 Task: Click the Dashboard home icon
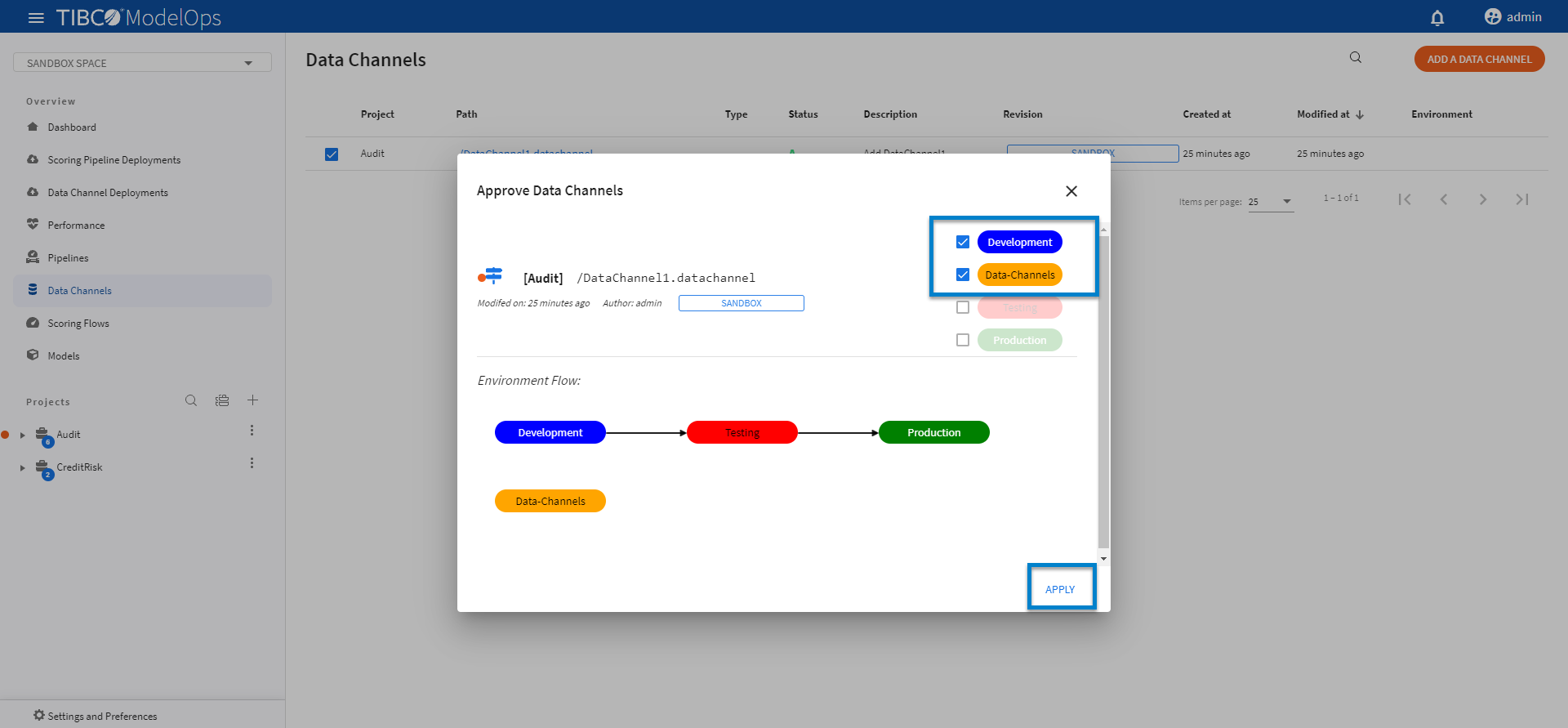pyautogui.click(x=33, y=127)
